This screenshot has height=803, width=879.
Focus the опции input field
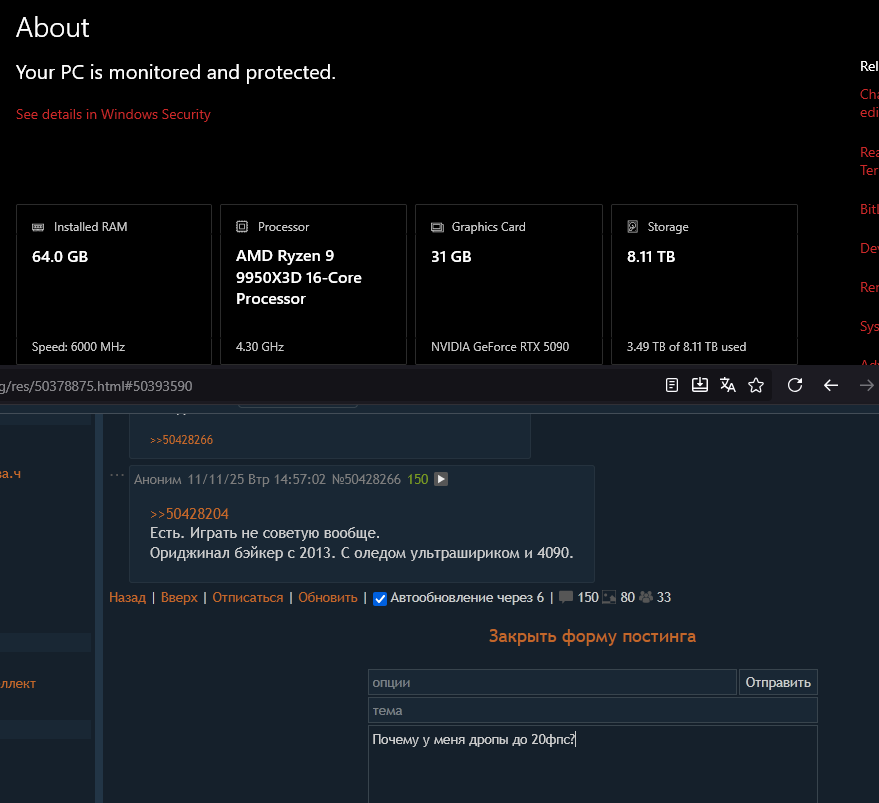click(x=552, y=682)
